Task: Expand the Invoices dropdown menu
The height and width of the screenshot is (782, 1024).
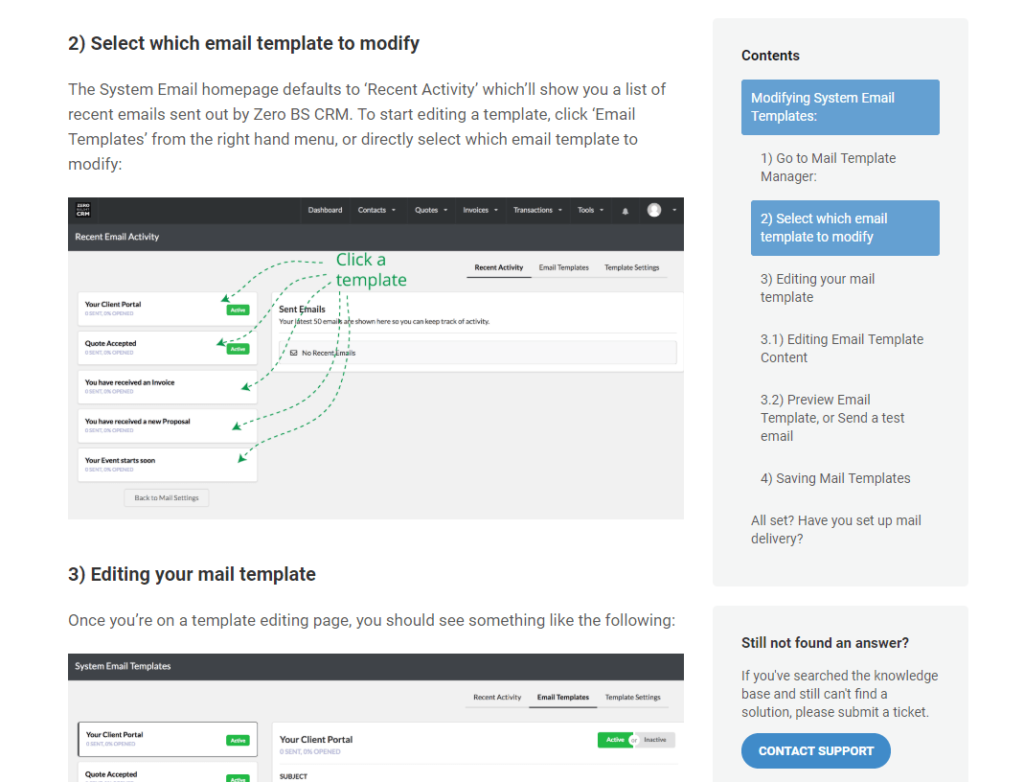Action: (x=480, y=210)
